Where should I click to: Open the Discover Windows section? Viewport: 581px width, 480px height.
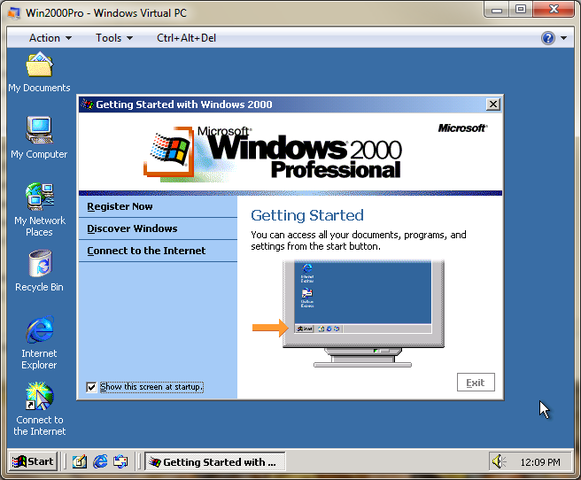(158, 229)
